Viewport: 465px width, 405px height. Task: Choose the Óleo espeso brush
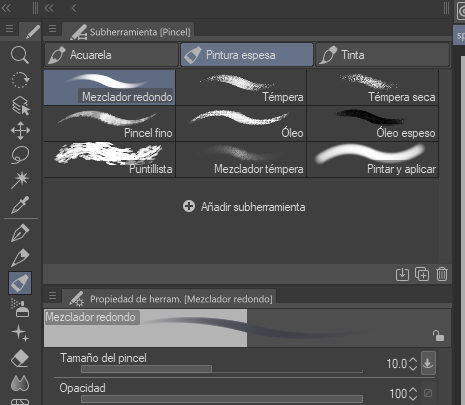pos(373,123)
